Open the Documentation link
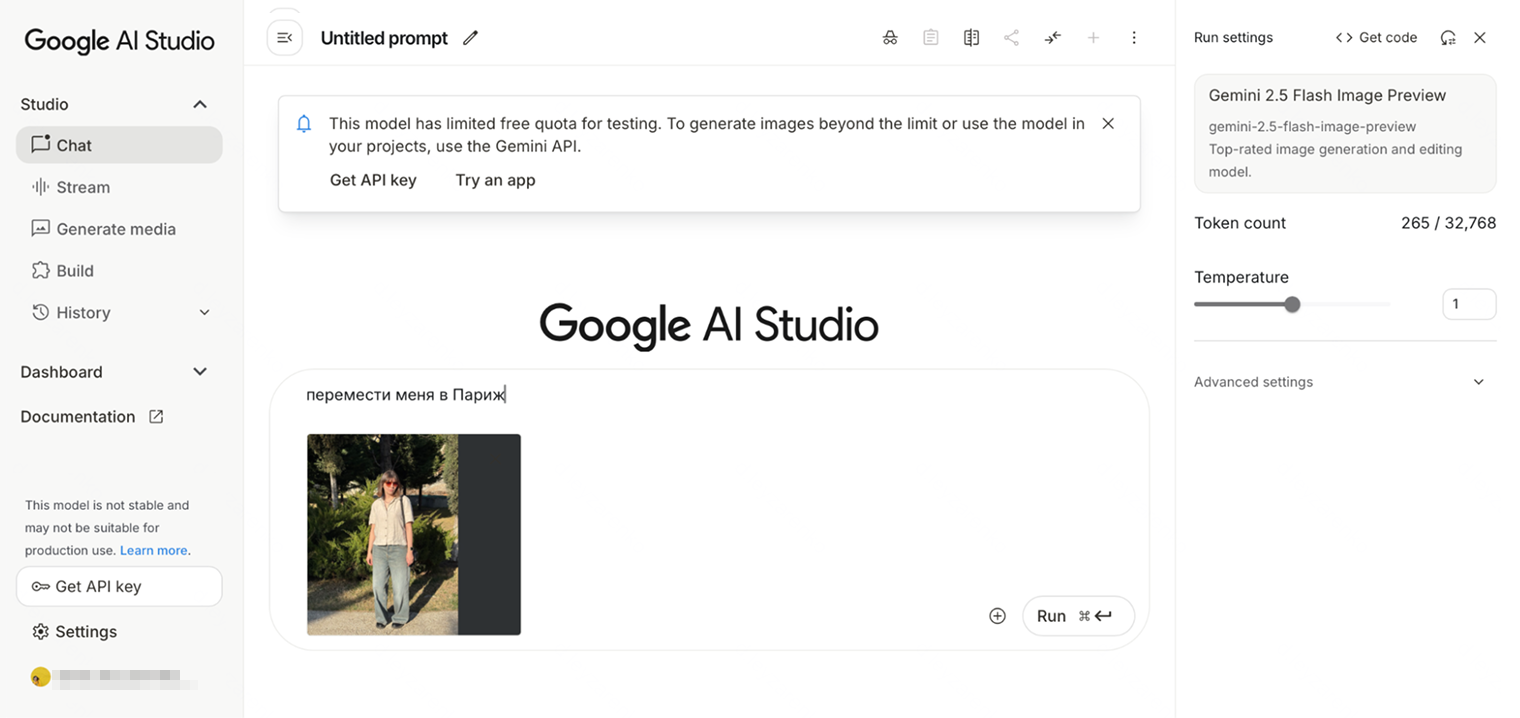1520x718 pixels. 78,417
